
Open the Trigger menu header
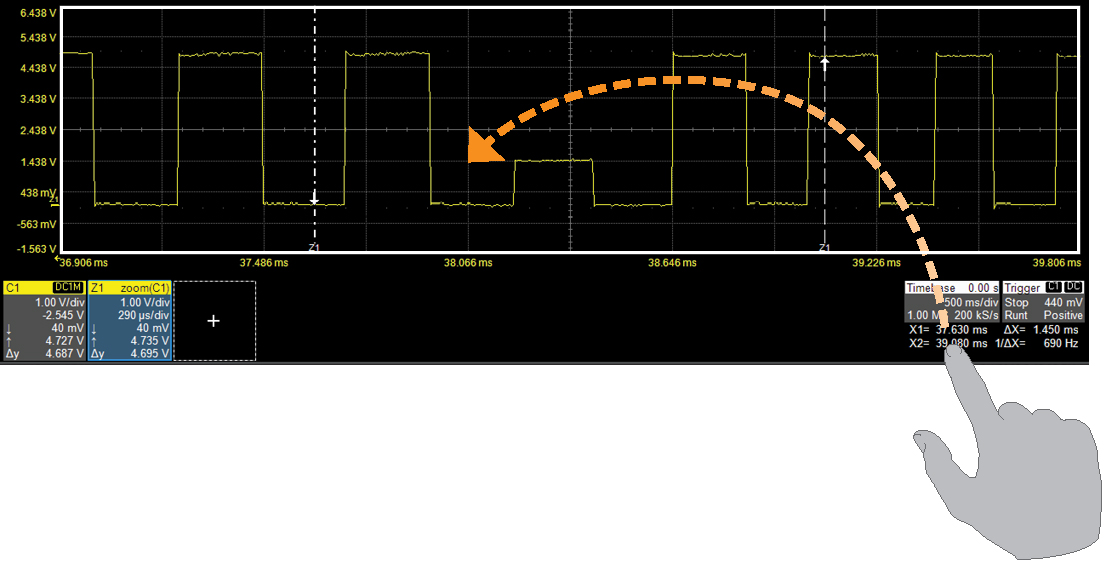pos(1025,287)
